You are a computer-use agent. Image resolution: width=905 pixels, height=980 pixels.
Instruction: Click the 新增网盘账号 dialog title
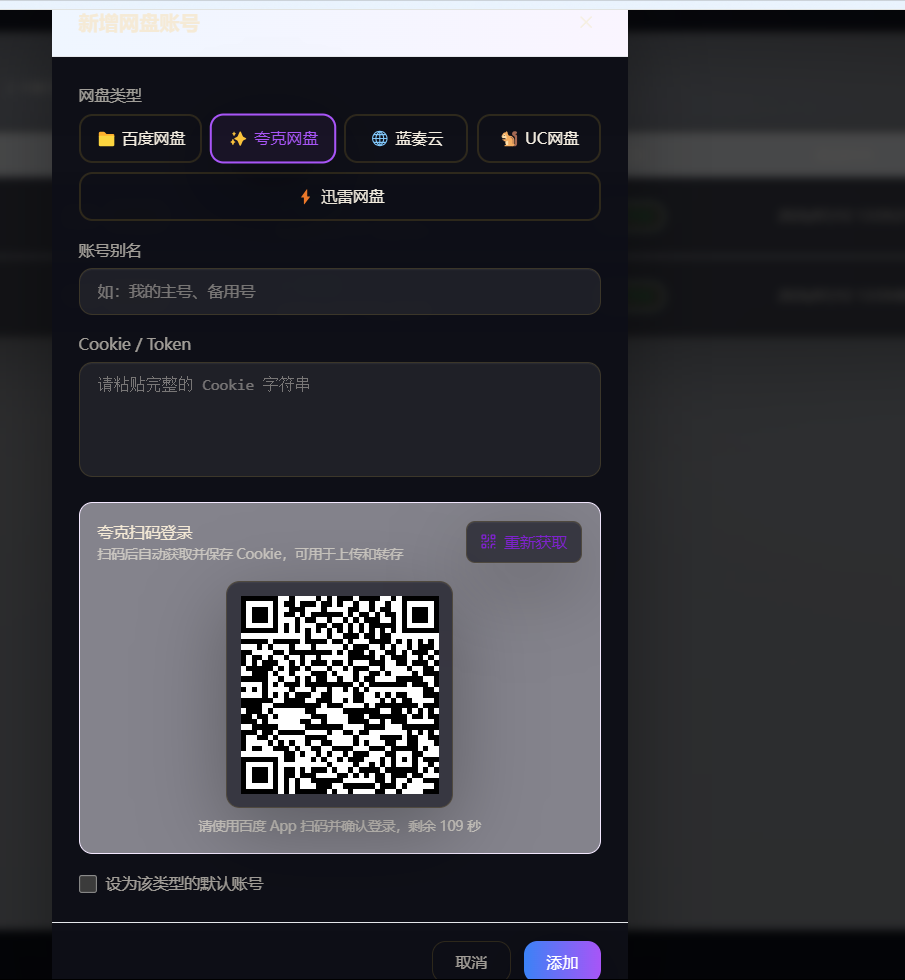coord(139,24)
